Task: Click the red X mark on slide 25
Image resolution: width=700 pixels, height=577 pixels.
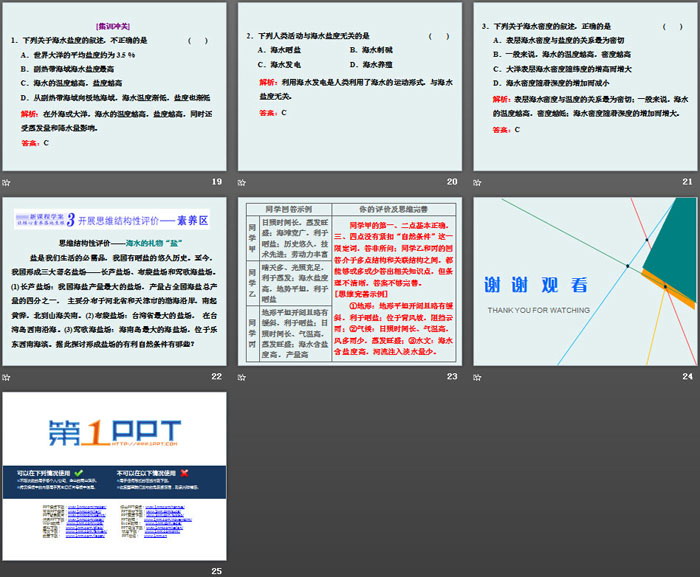Action: click(183, 471)
